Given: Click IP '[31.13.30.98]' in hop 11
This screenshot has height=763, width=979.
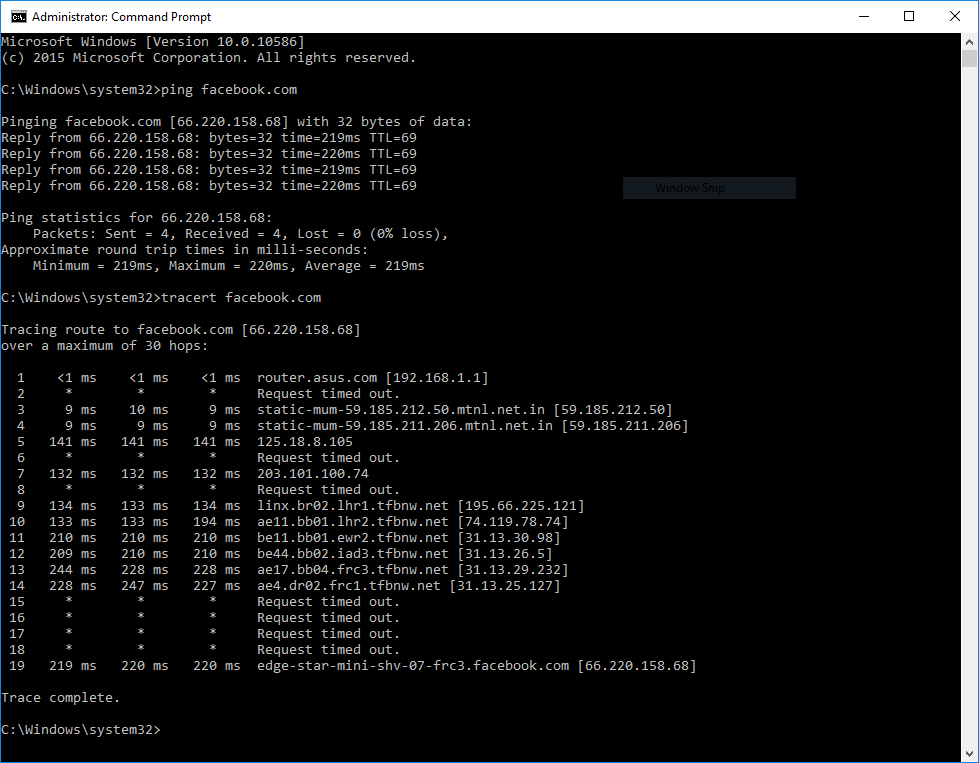Looking at the screenshot, I should coord(509,538).
